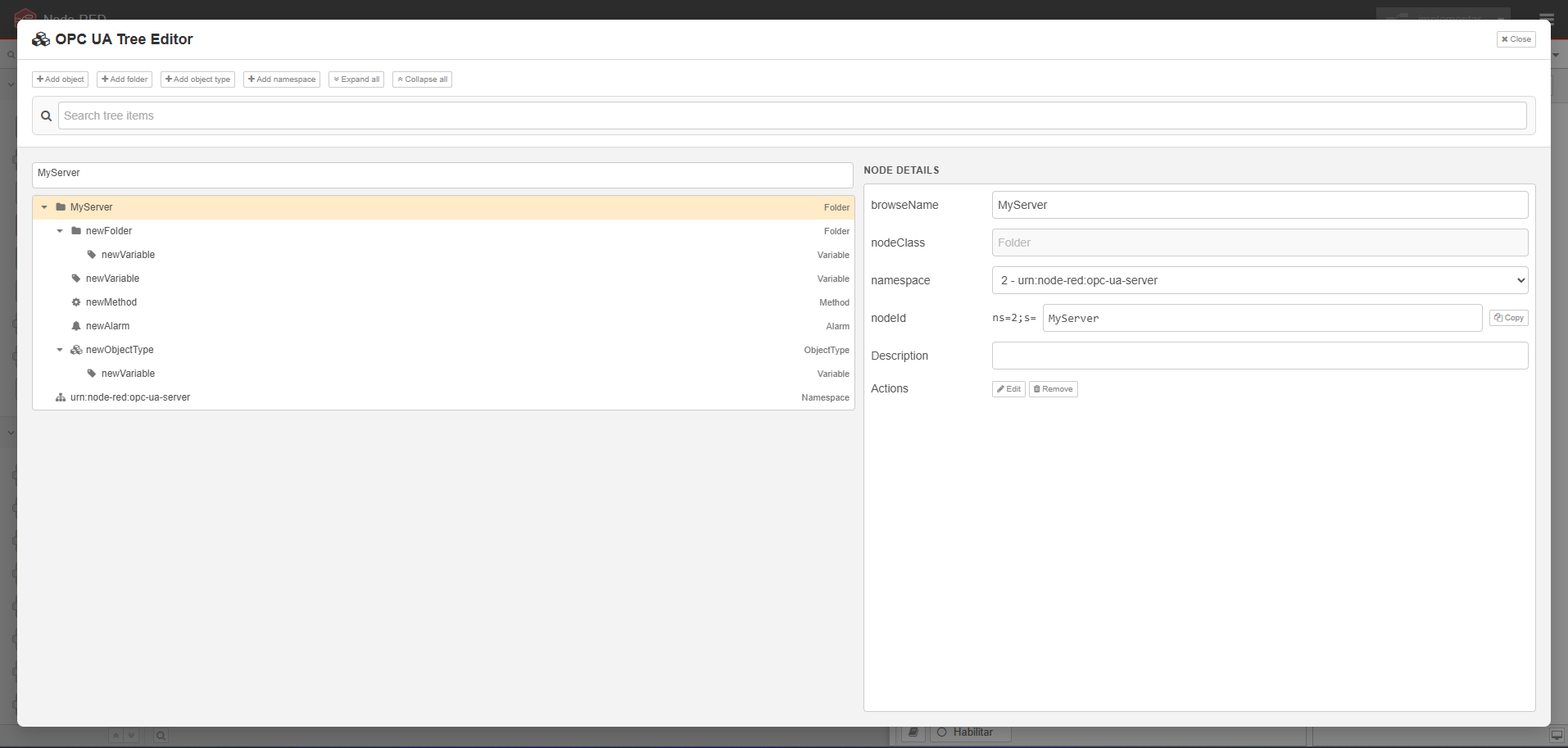The image size is (1568, 748).
Task: Click the disabled nodeClass field
Action: pos(1260,243)
